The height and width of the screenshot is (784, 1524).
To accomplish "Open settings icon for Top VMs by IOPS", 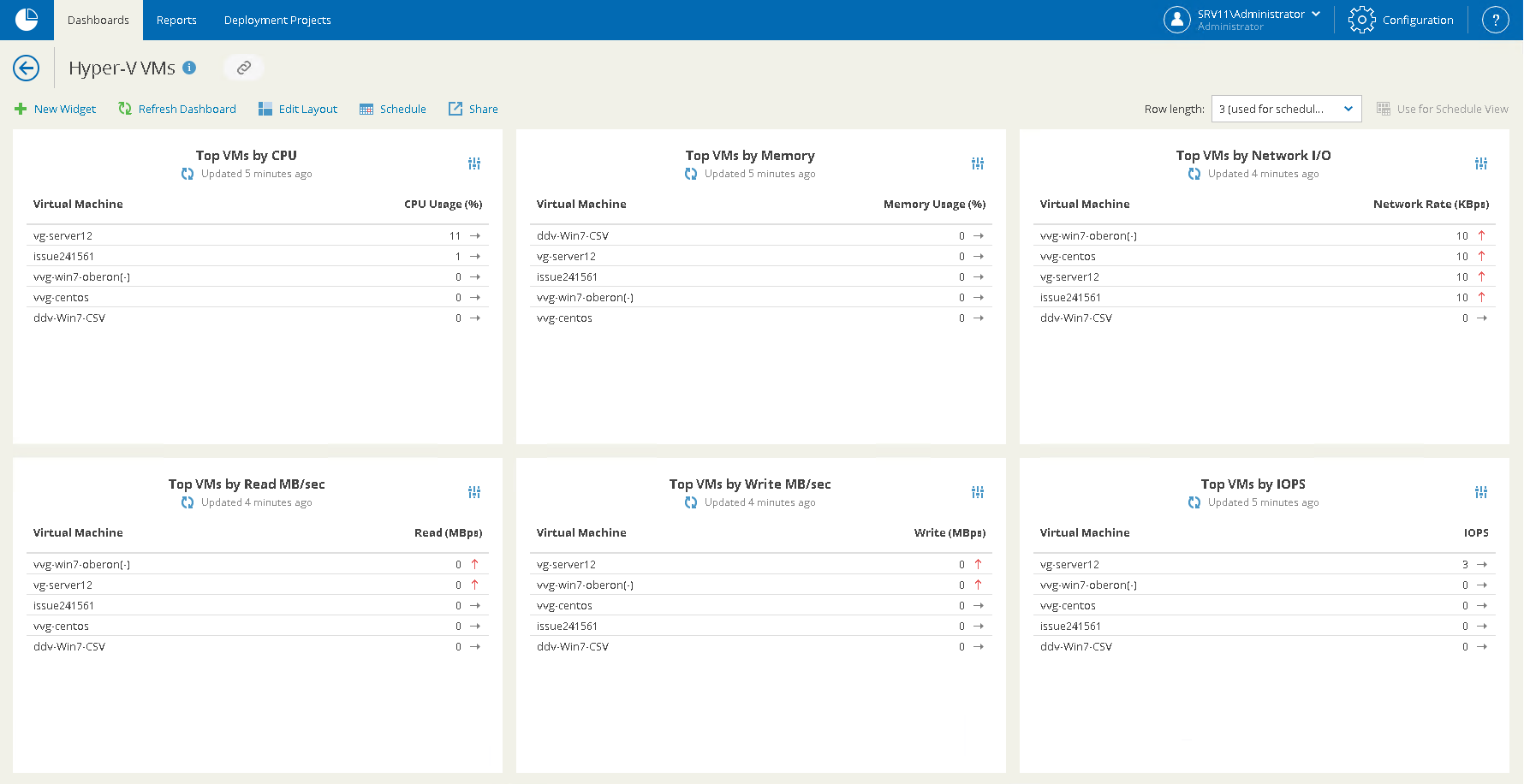I will pyautogui.click(x=1481, y=492).
